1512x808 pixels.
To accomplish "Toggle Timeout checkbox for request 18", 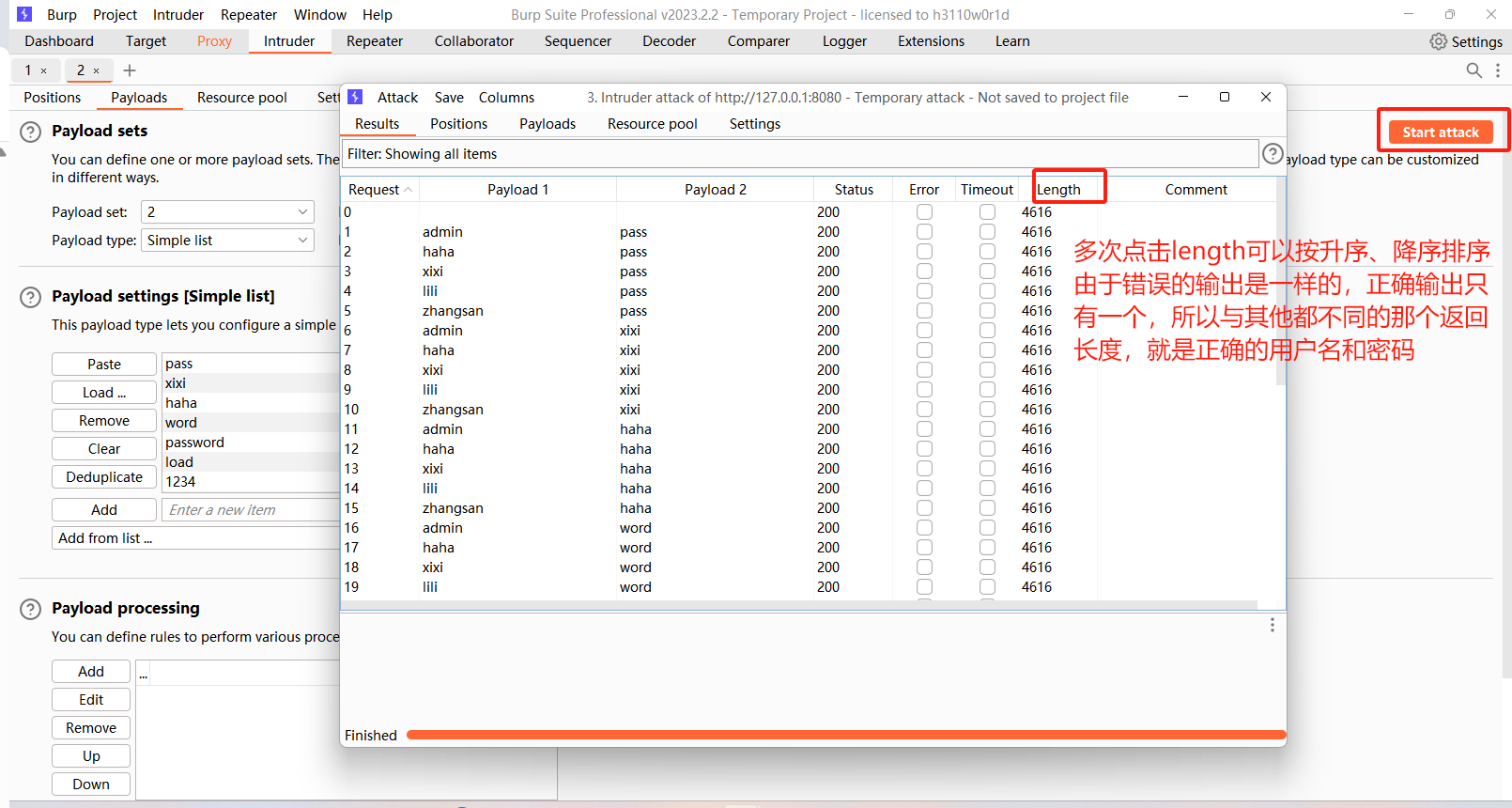I will [987, 567].
